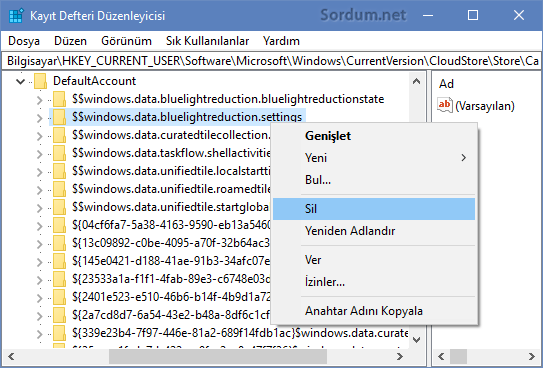Click values pane horizontal scroll right arrow

tap(532, 357)
